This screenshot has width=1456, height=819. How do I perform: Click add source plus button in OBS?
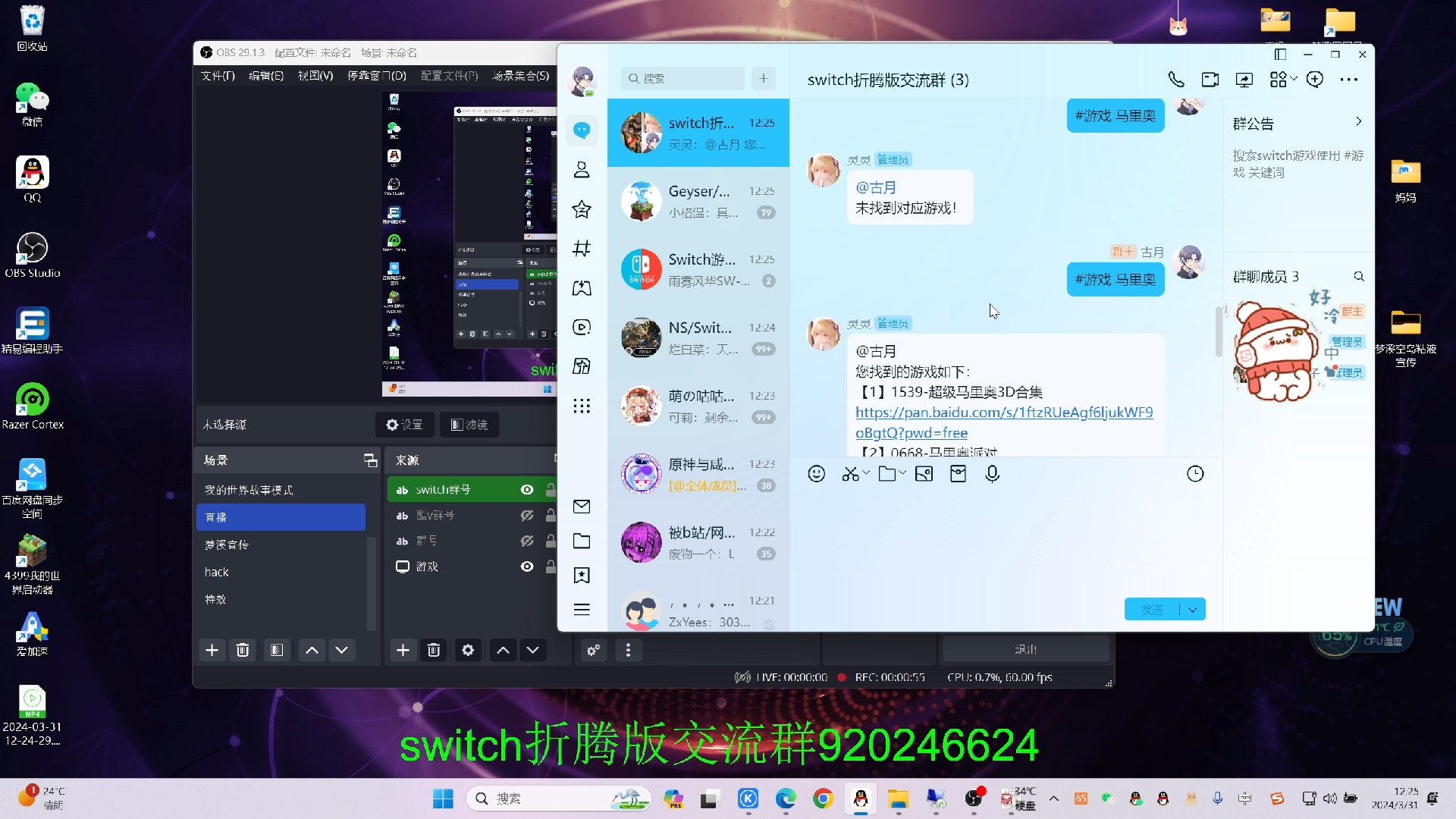(x=403, y=650)
